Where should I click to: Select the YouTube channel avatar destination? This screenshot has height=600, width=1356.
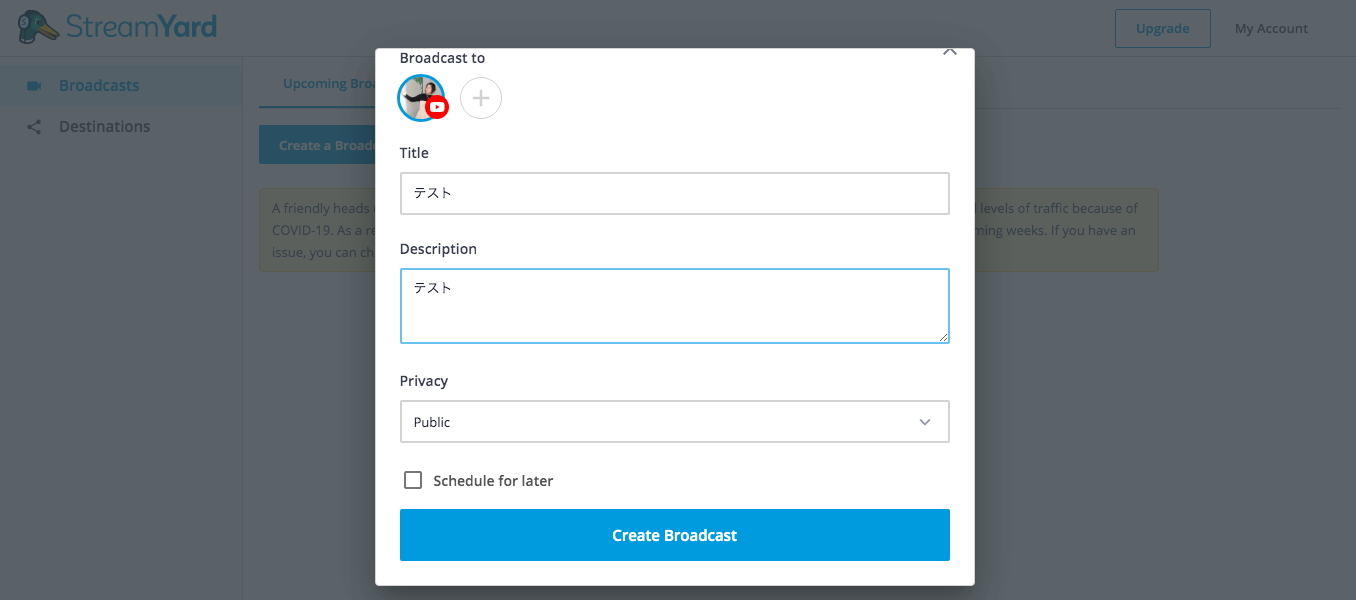(421, 98)
